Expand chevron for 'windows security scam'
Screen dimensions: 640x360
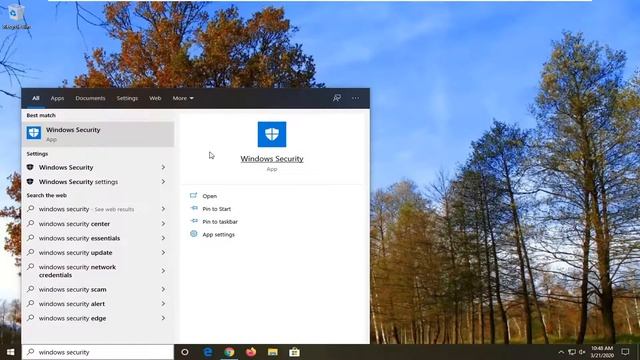coord(163,289)
